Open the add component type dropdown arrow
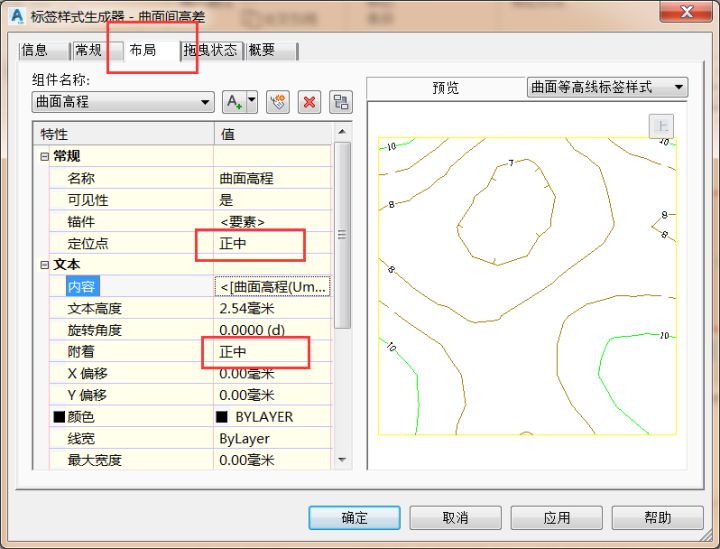The image size is (720, 549). (252, 101)
